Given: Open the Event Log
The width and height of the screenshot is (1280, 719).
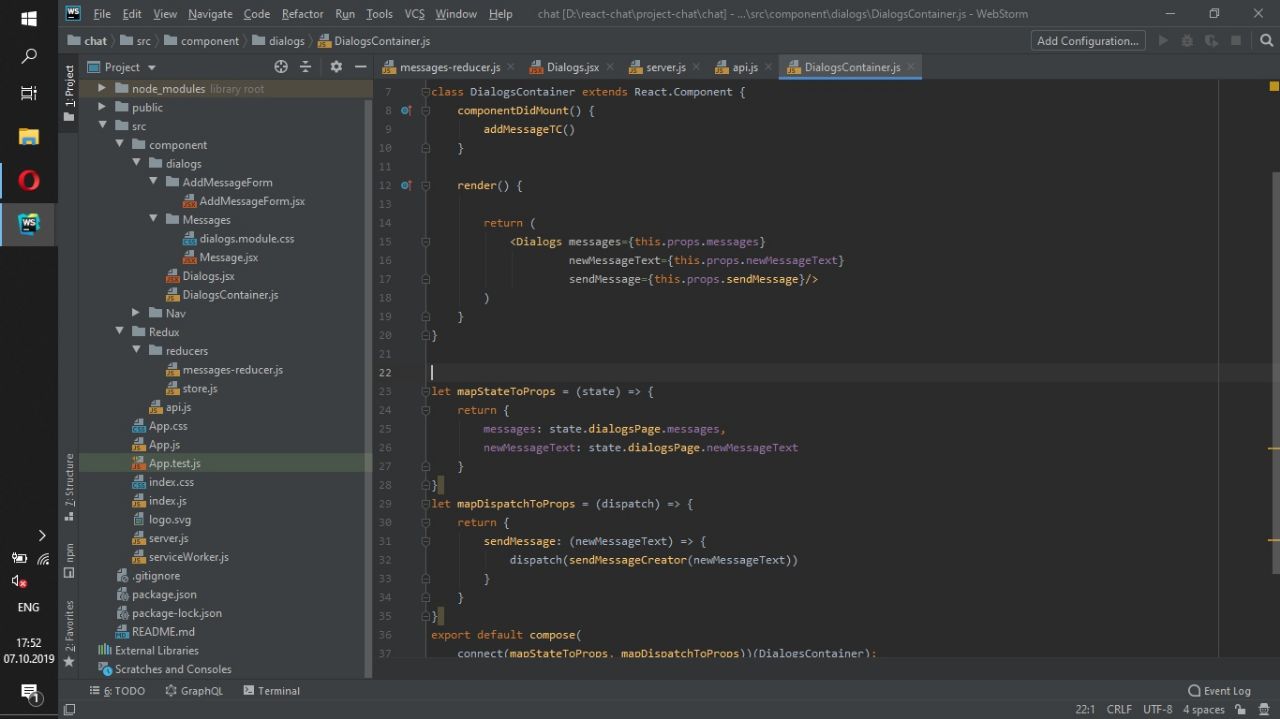Looking at the screenshot, I should 1219,691.
